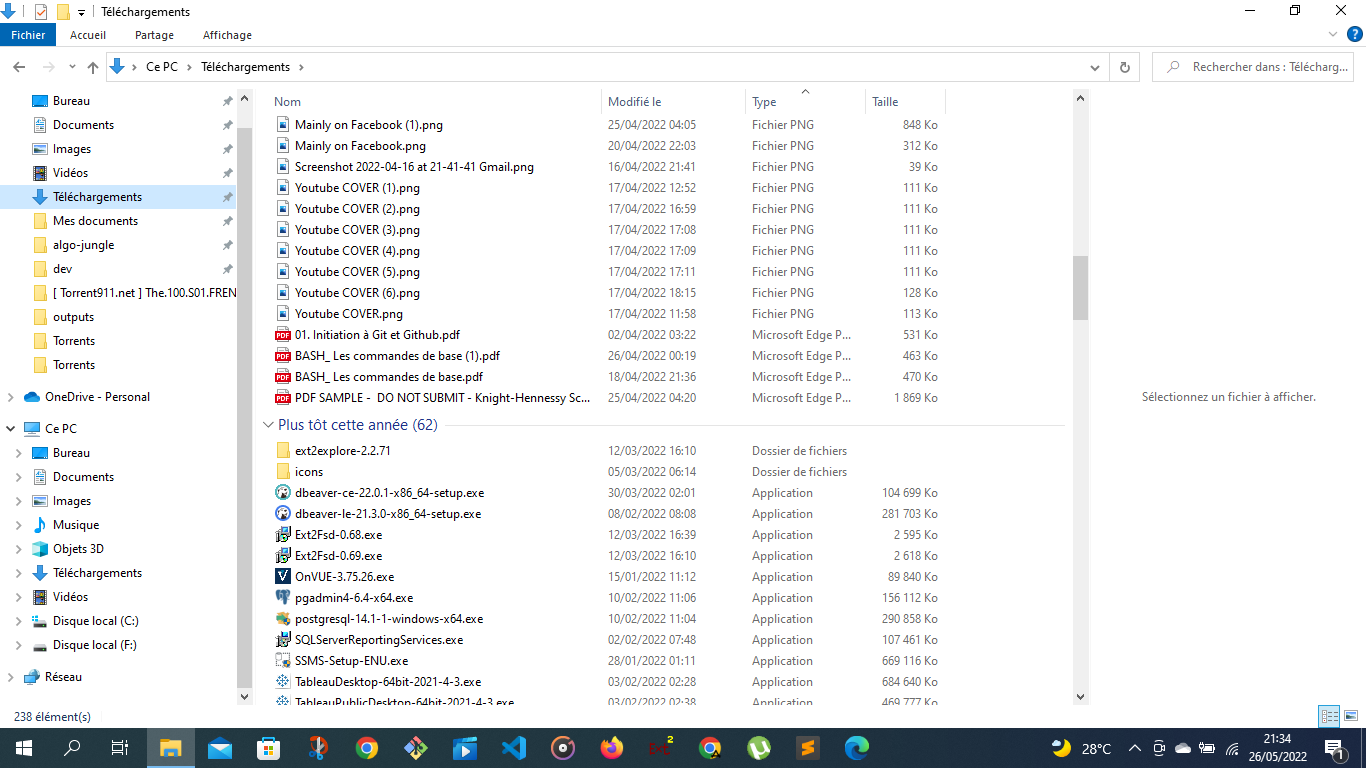Expand the OneDrive - Personal node
This screenshot has width=1366, height=768.
[x=11, y=397]
